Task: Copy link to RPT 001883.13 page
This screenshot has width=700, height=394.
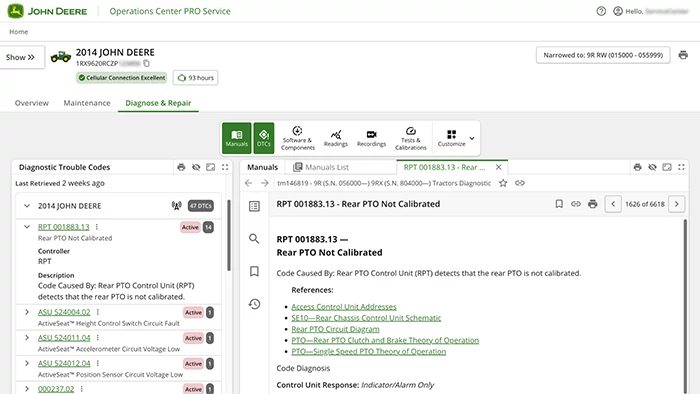Action: (x=576, y=204)
